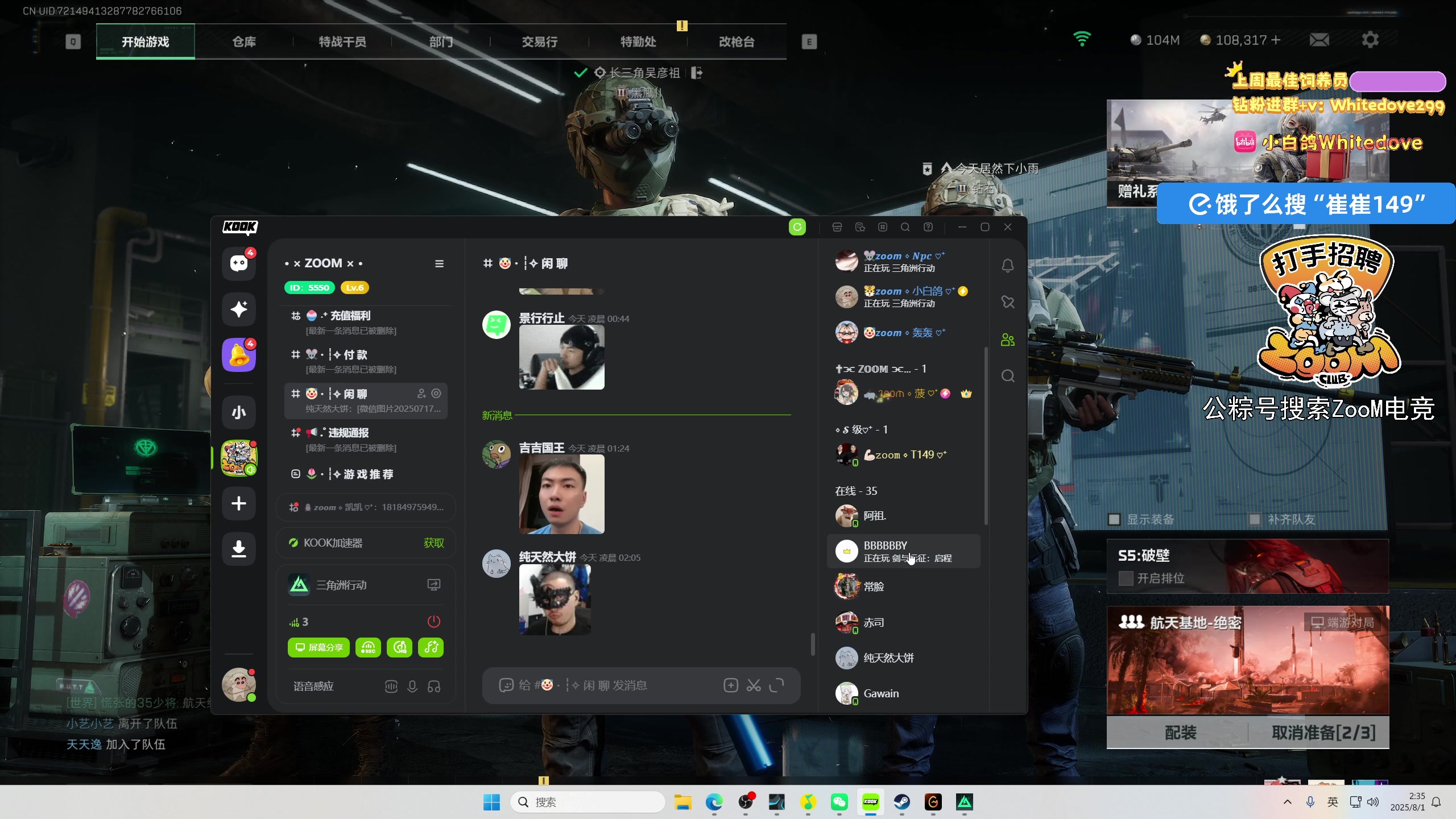This screenshot has height=819, width=1456.
Task: Enable 补齐队友 checkbox
Action: pyautogui.click(x=1255, y=519)
